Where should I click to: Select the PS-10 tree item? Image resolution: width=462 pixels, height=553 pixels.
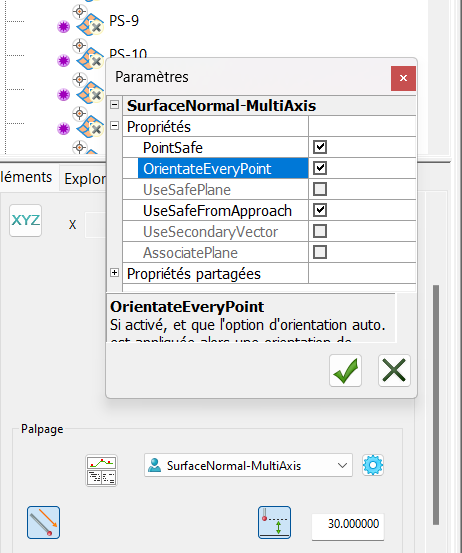coord(128,54)
